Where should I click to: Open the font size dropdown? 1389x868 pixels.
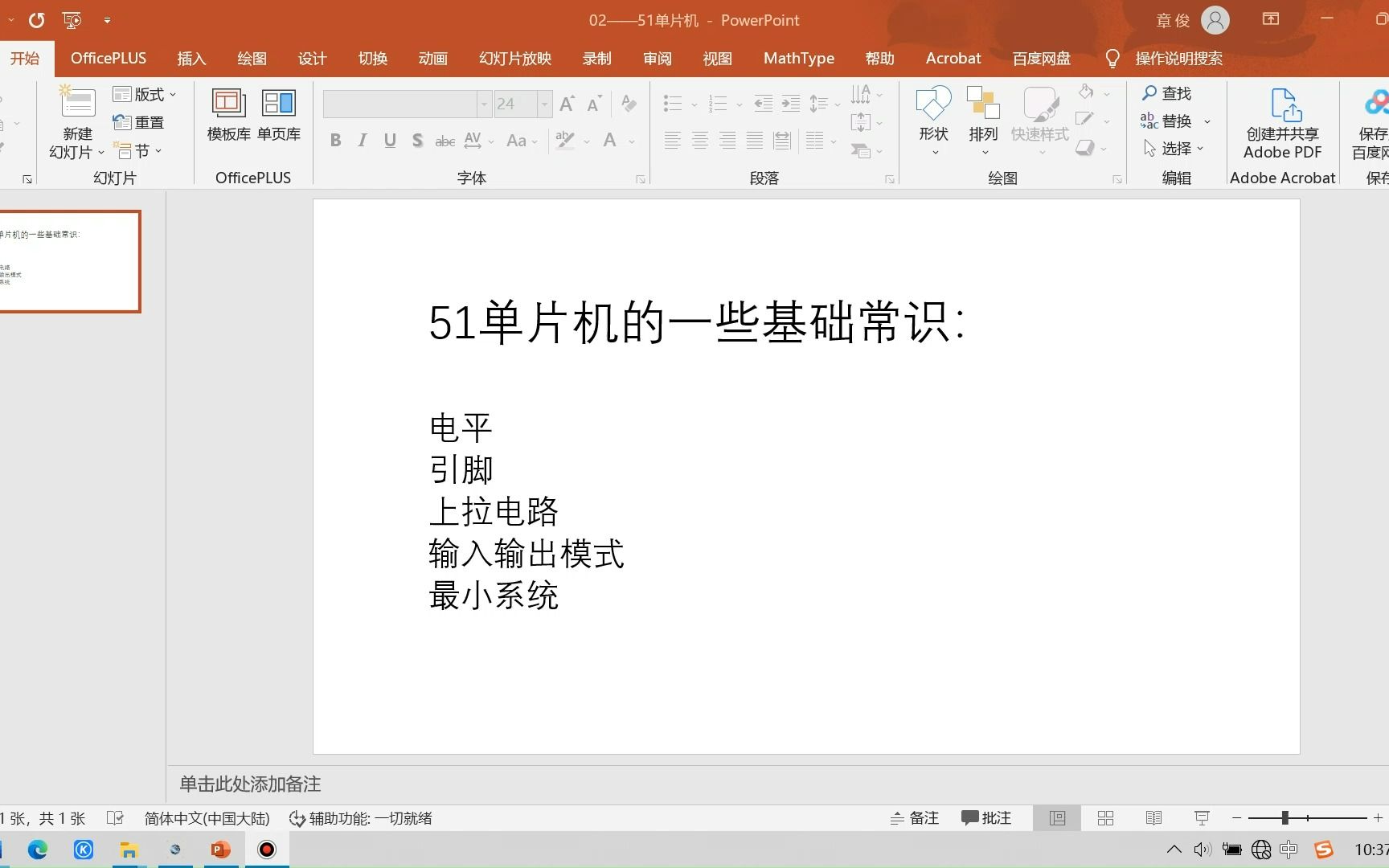click(544, 104)
